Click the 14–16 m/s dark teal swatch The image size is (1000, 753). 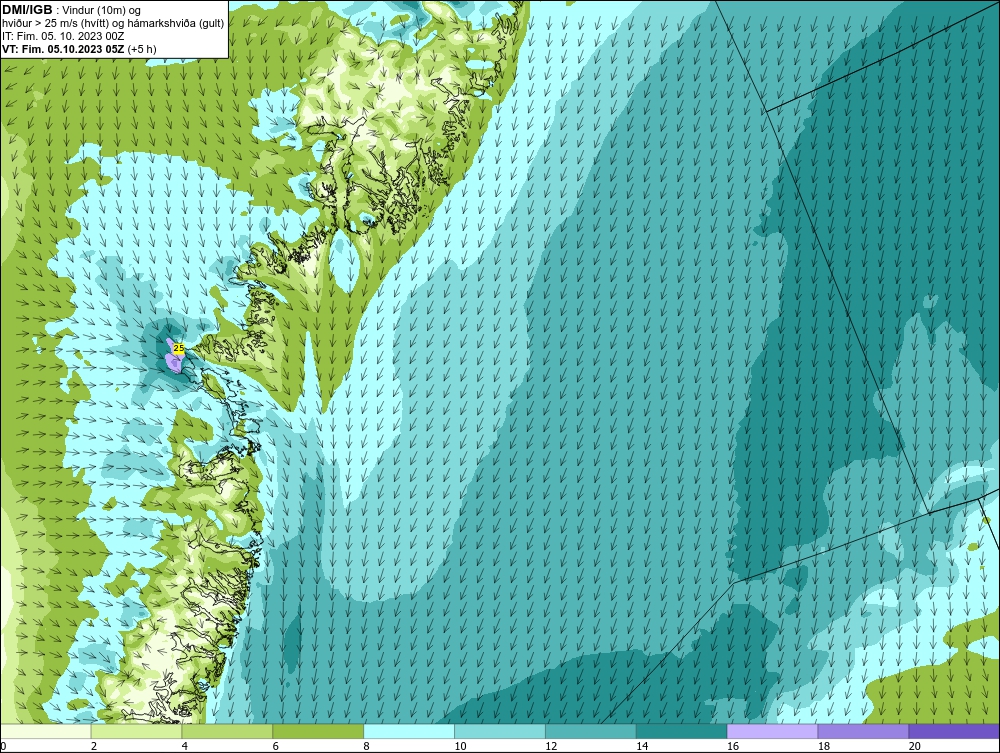point(682,731)
